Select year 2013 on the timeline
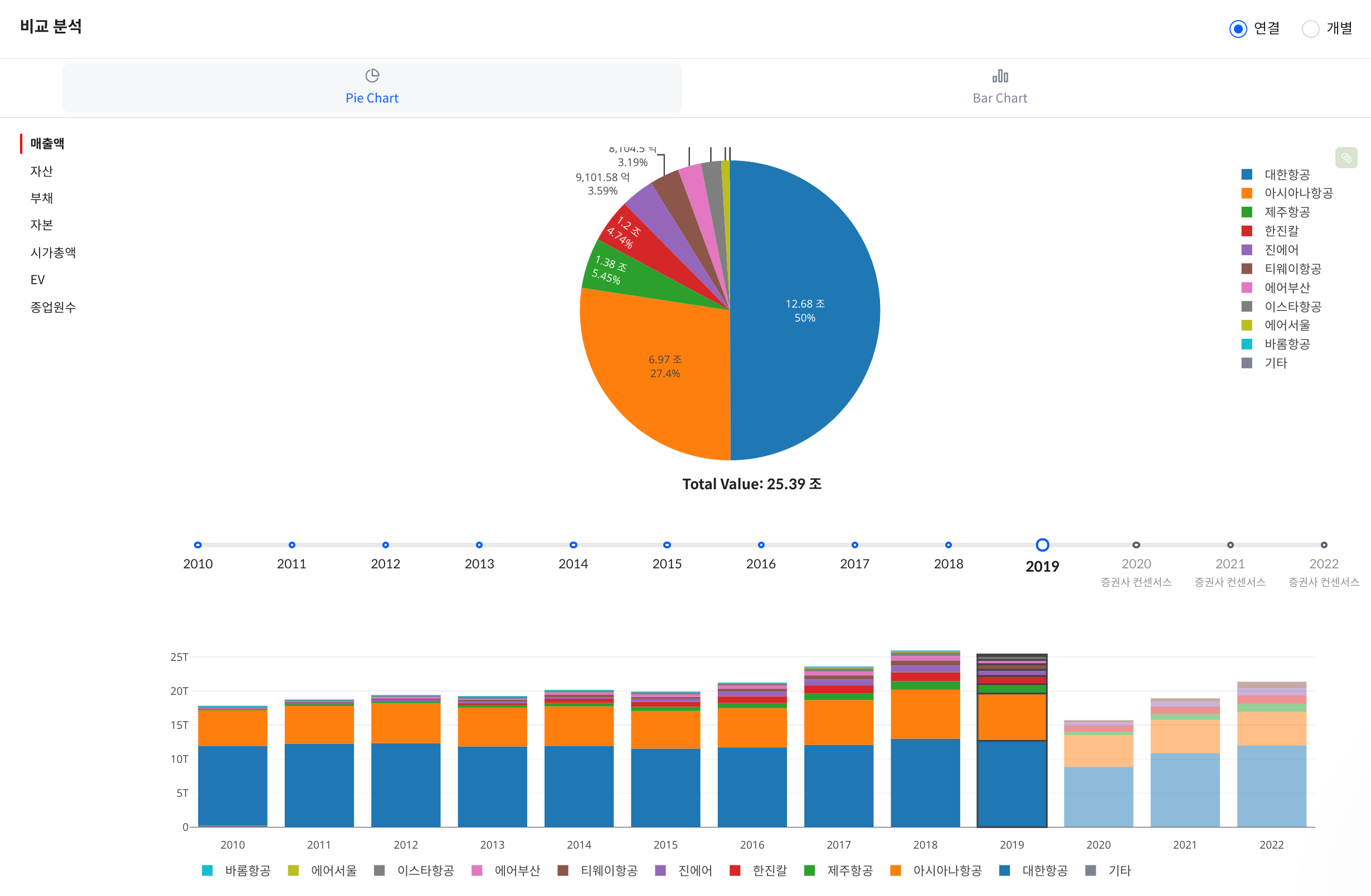 [x=479, y=545]
